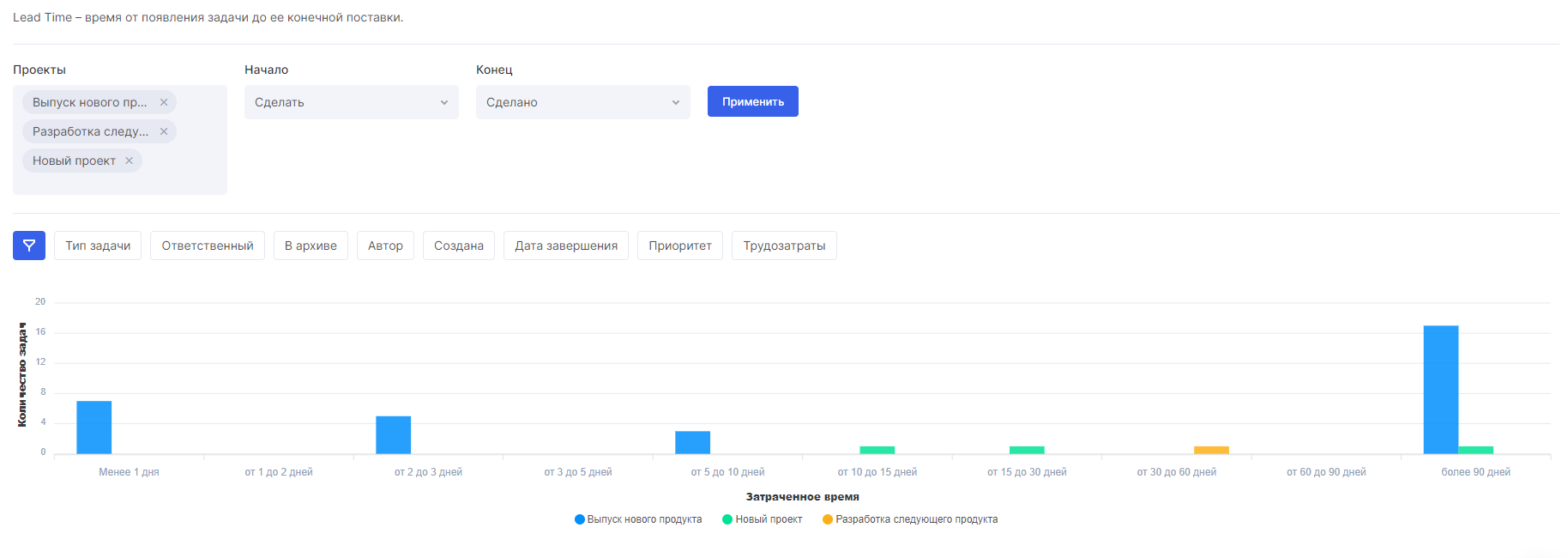Open the "Создана" date filter
The height and width of the screenshot is (558, 1568).
tap(459, 246)
